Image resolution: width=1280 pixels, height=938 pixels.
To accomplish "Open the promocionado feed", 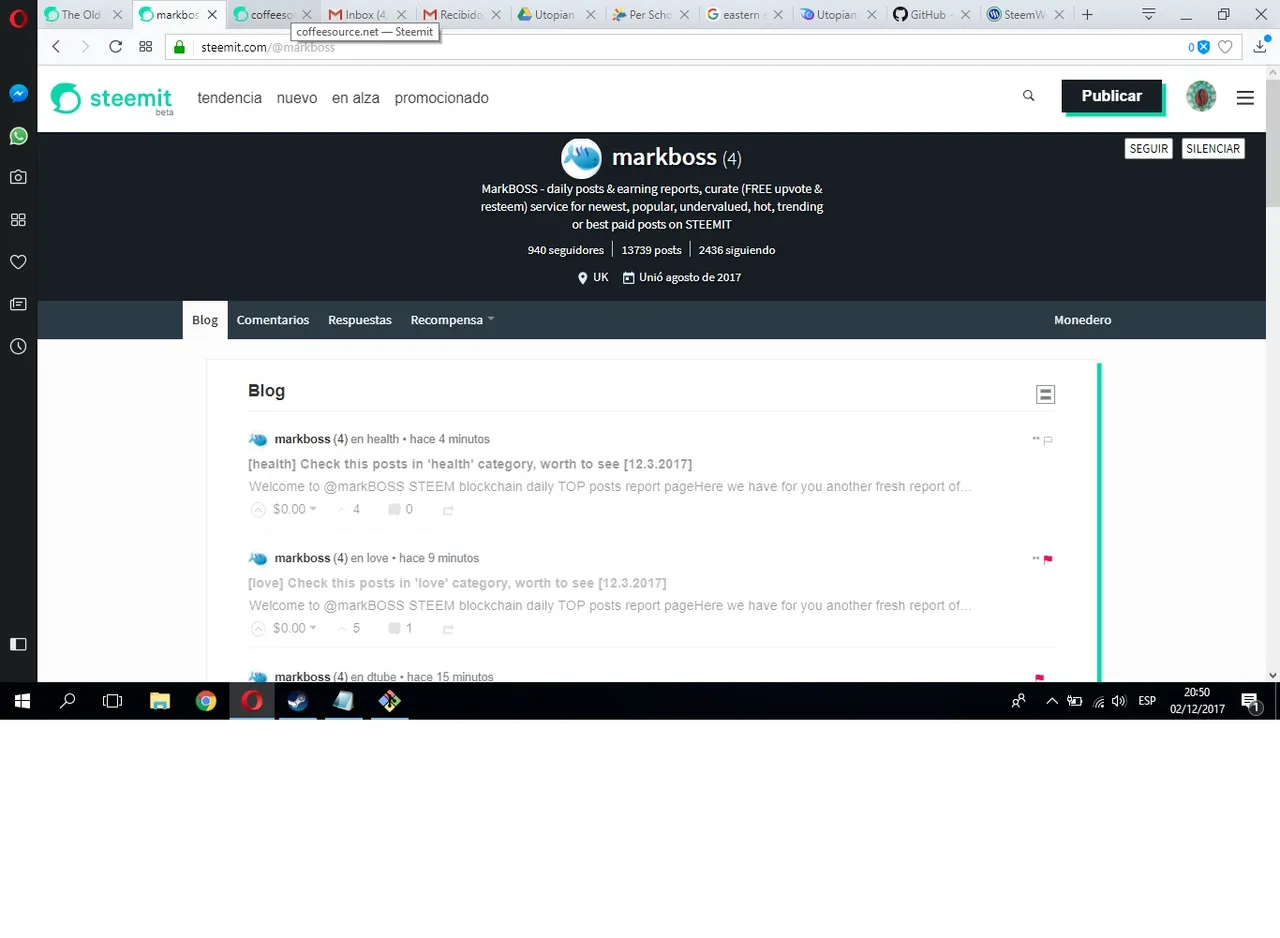I will click(x=442, y=98).
